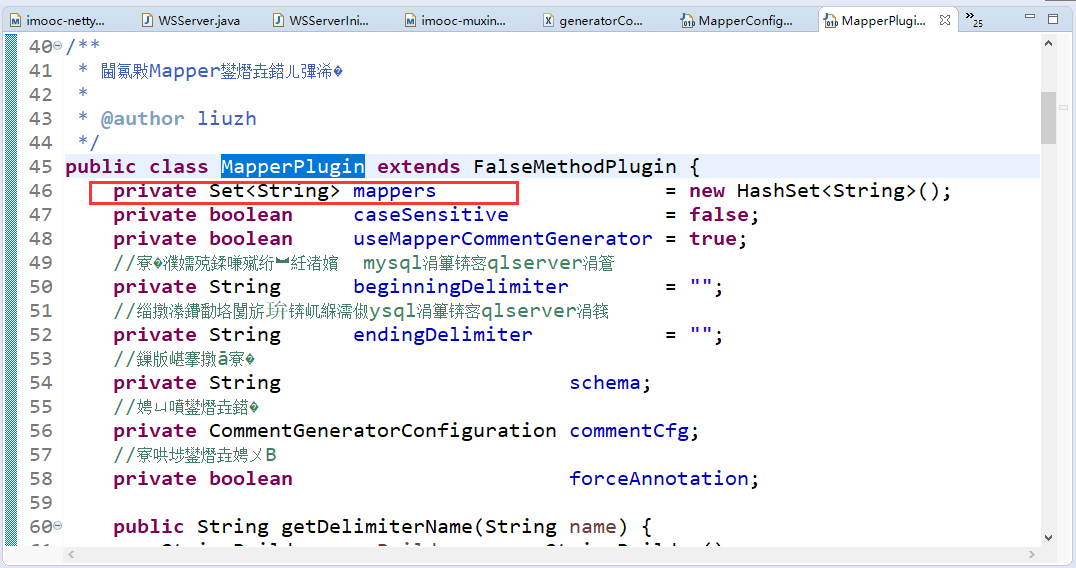Click the beginningDelimiter field name
1076x568 pixels.
(460, 287)
